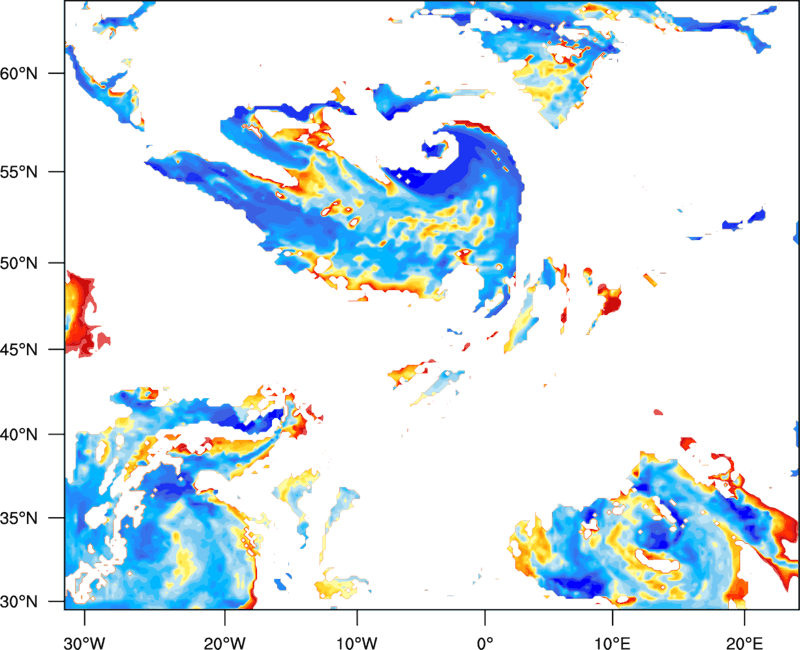
Task: Click the 35°N latitude label
Action: pos(19,518)
